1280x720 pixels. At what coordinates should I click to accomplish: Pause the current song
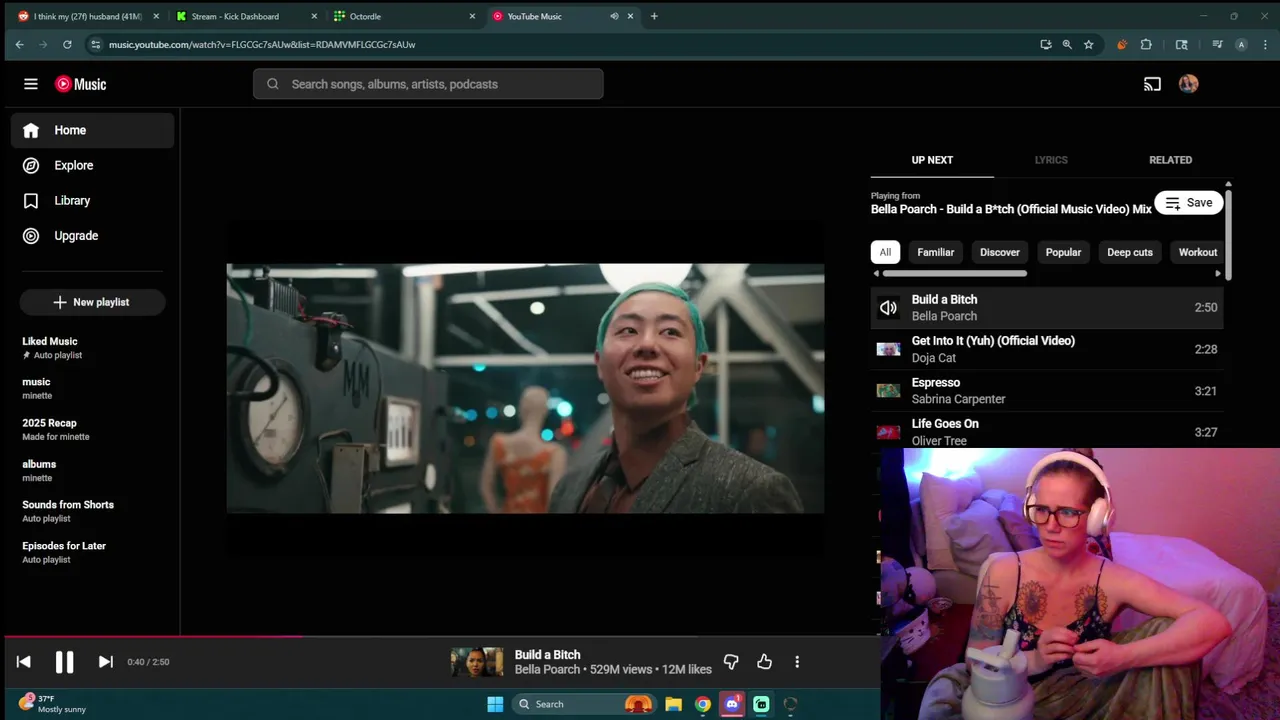[64, 662]
